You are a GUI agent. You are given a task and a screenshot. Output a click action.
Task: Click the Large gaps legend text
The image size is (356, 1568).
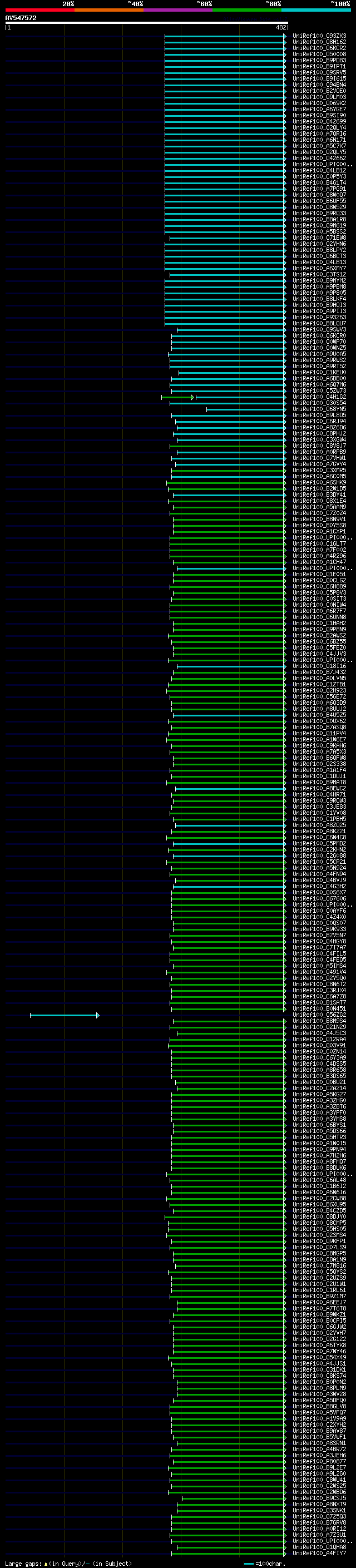click(x=68, y=1563)
